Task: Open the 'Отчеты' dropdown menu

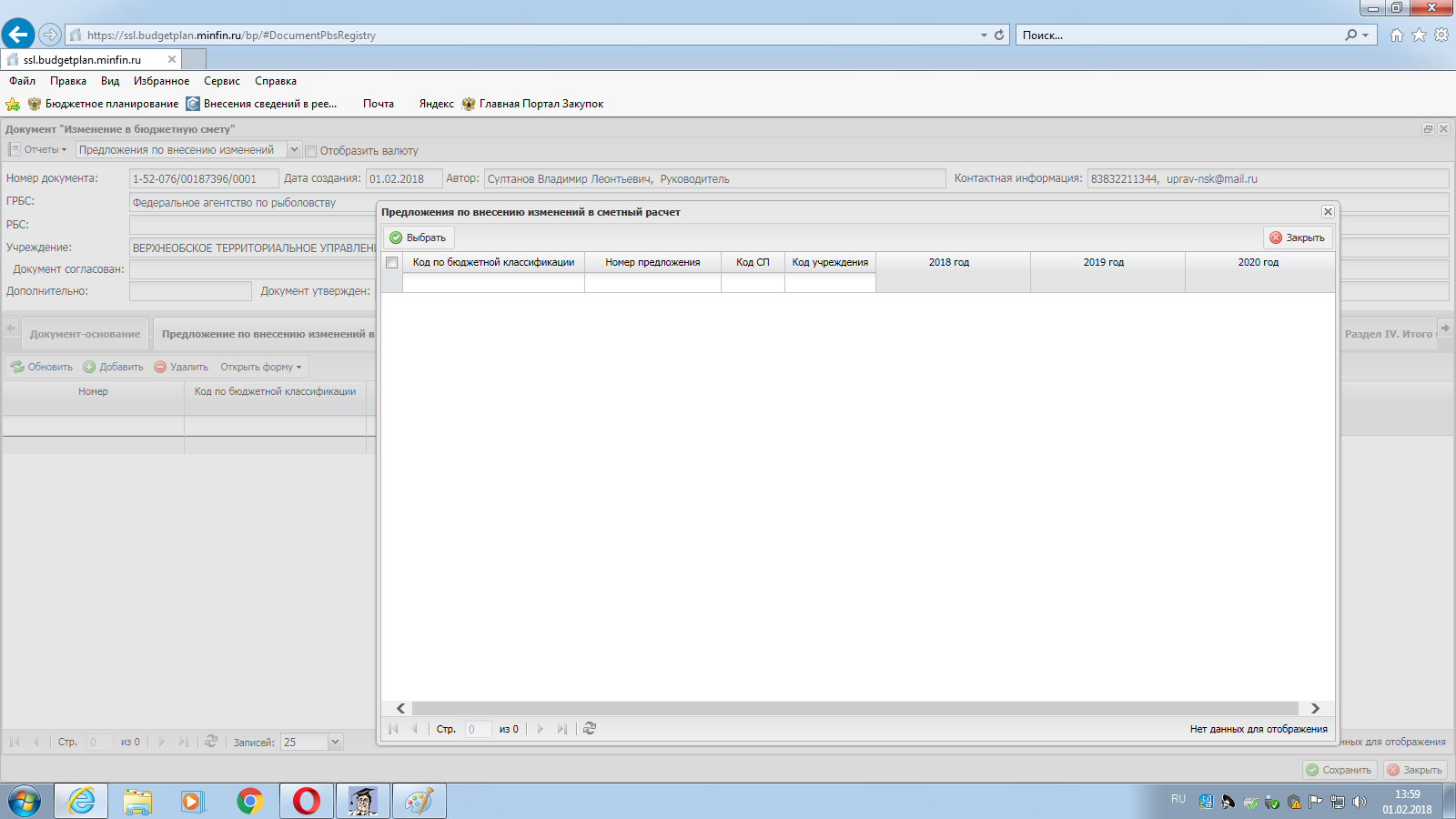Action: point(39,150)
